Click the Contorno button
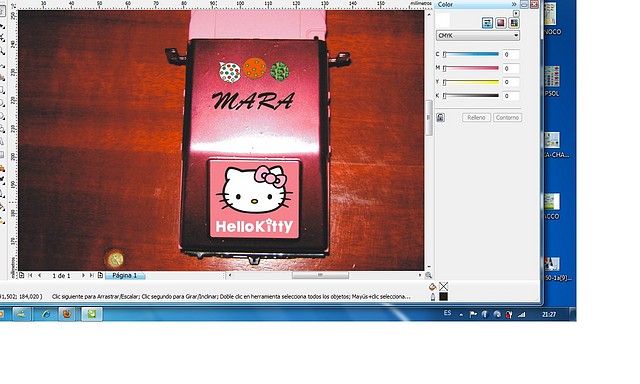 coord(507,118)
